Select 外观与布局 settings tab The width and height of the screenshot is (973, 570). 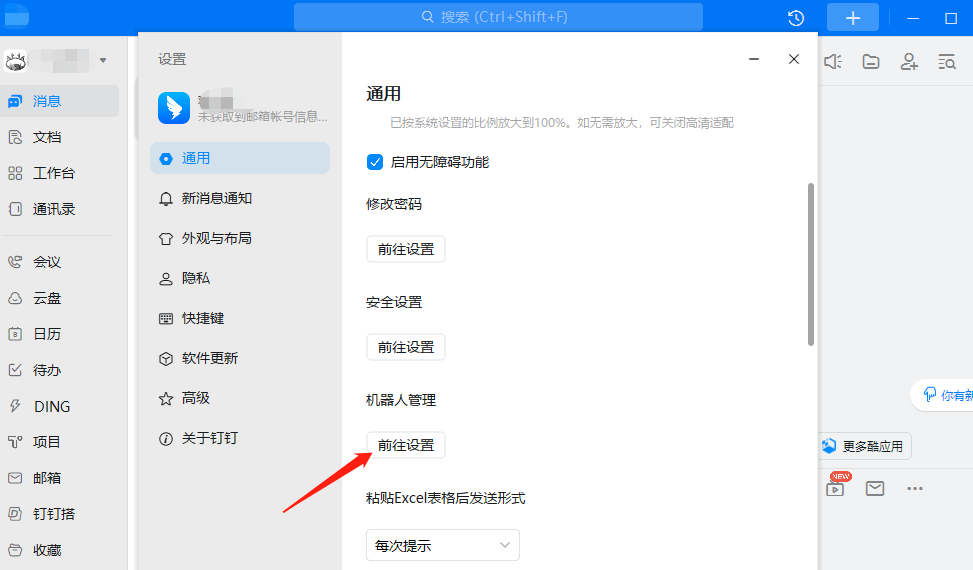(x=240, y=238)
